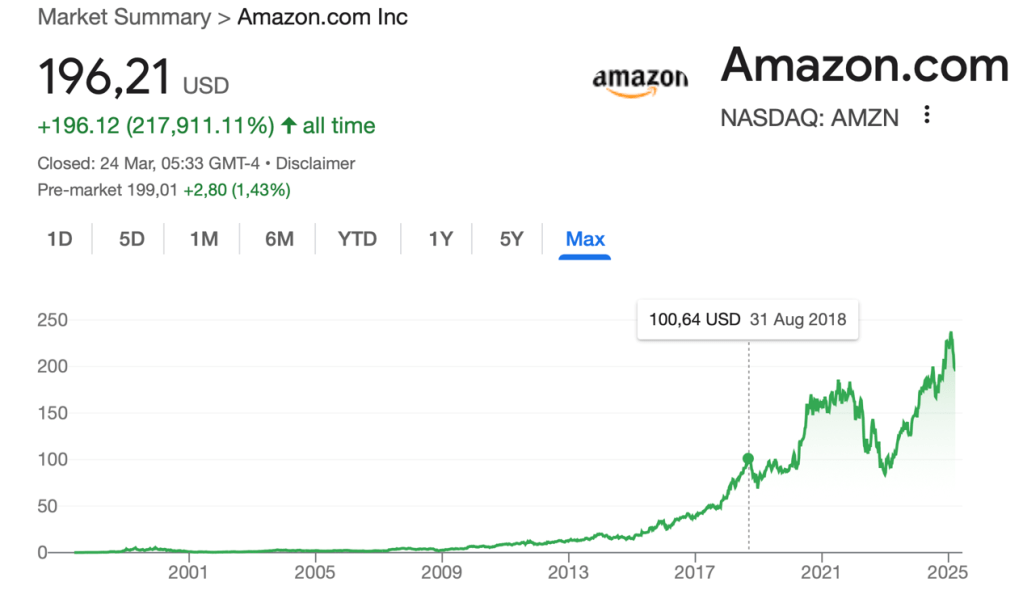
Task: Click the Amazon.com company title
Action: click(x=864, y=66)
